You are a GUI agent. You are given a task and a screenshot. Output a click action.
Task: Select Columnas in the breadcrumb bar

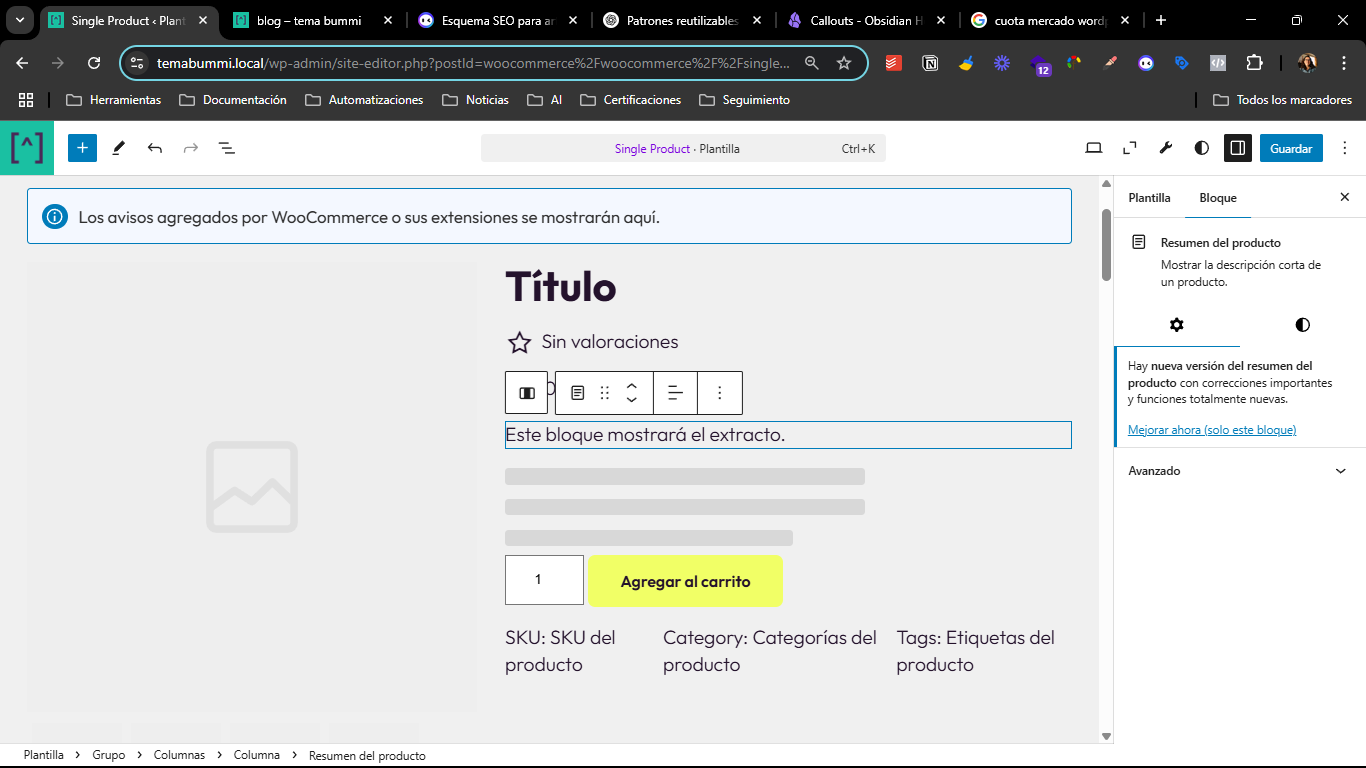tap(179, 755)
